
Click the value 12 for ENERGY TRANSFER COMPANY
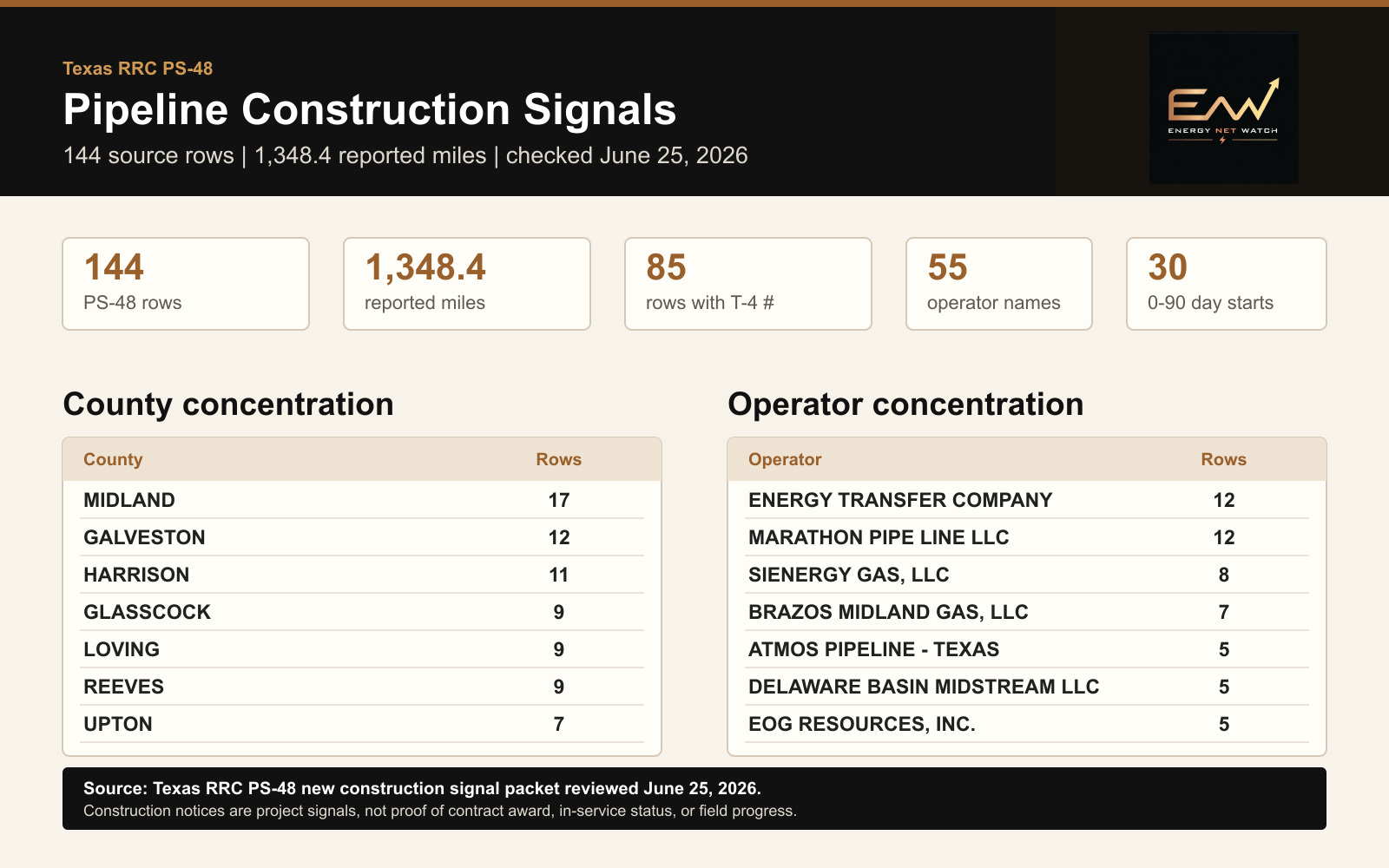pos(1224,500)
